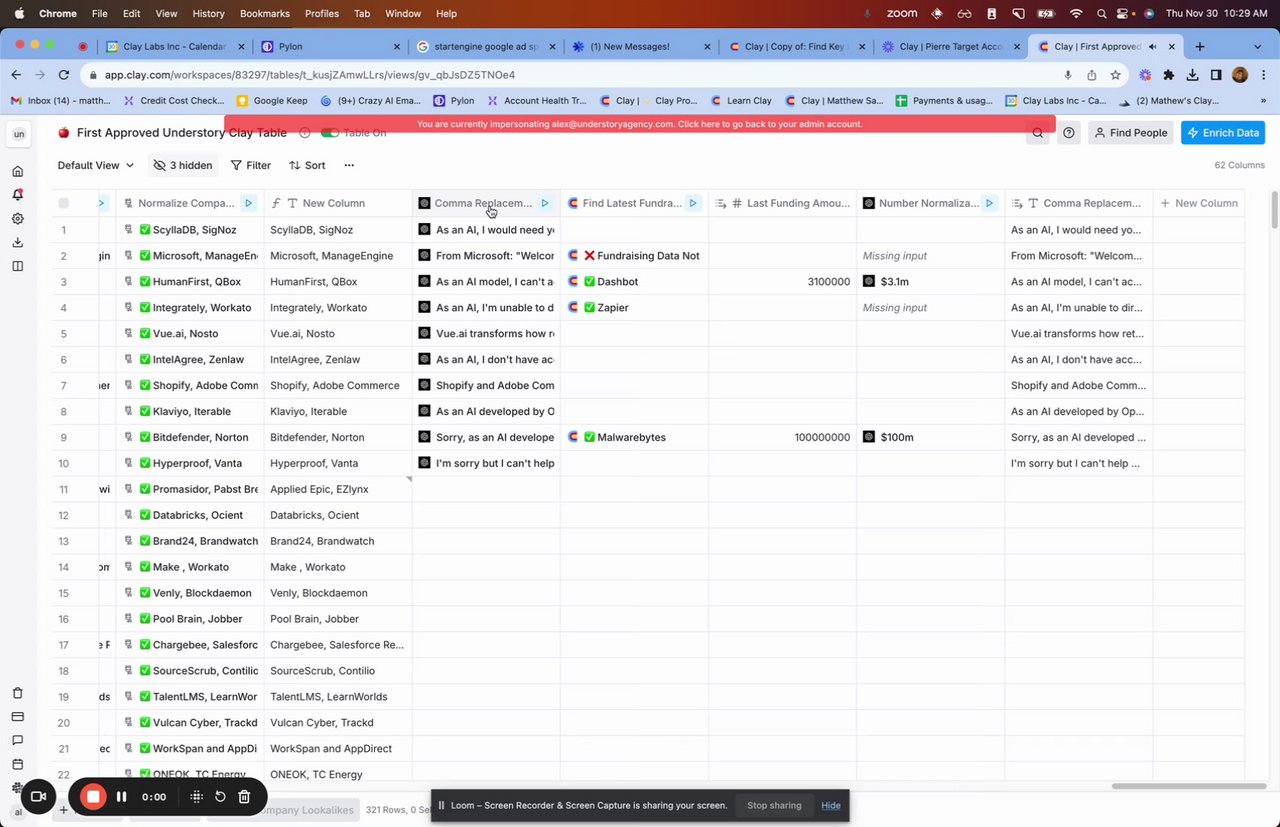The image size is (1280, 827).
Task: Open the File menu in the macOS menu bar
Action: 100,13
